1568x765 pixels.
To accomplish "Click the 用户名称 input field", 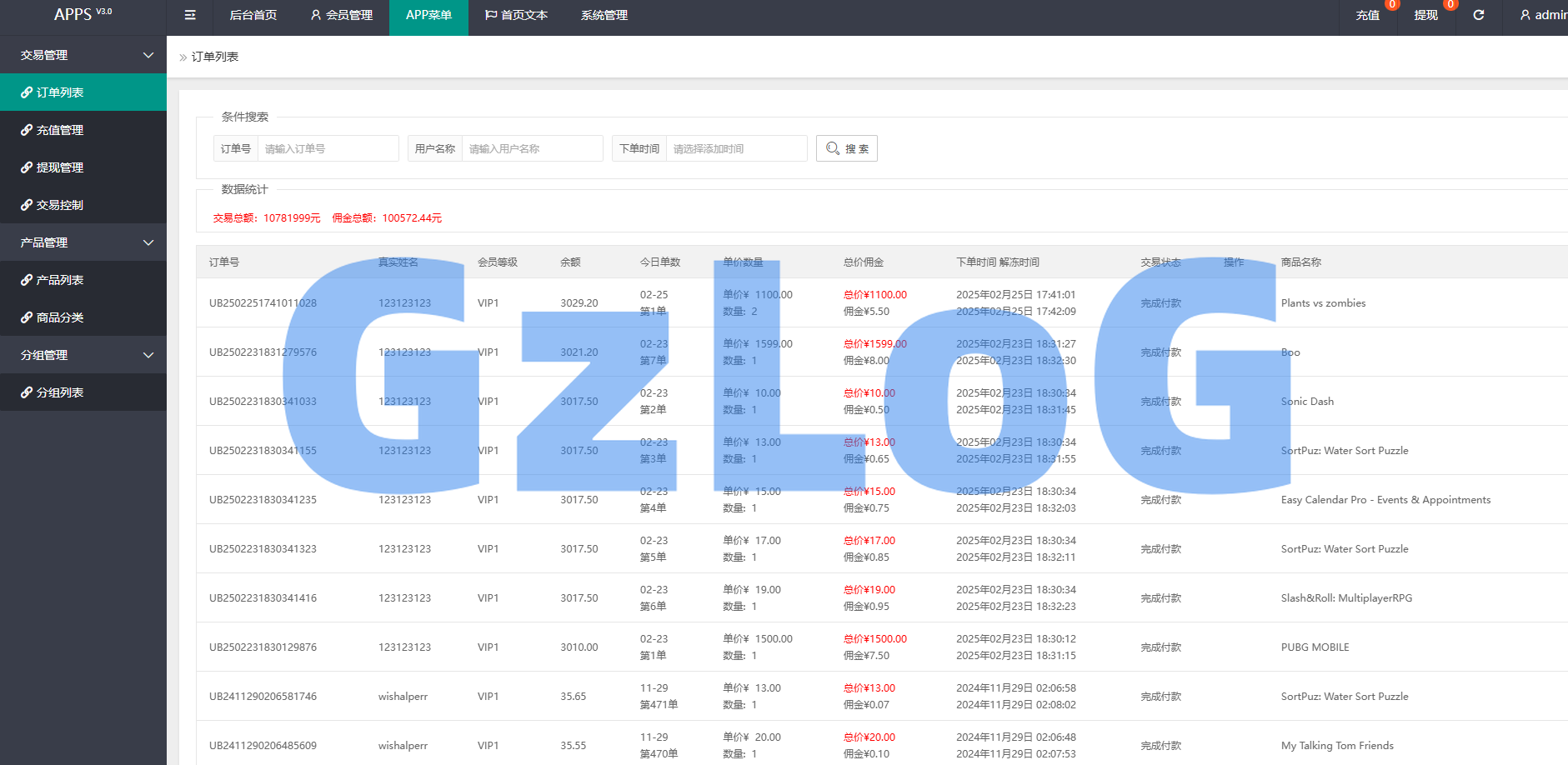I will [x=532, y=148].
